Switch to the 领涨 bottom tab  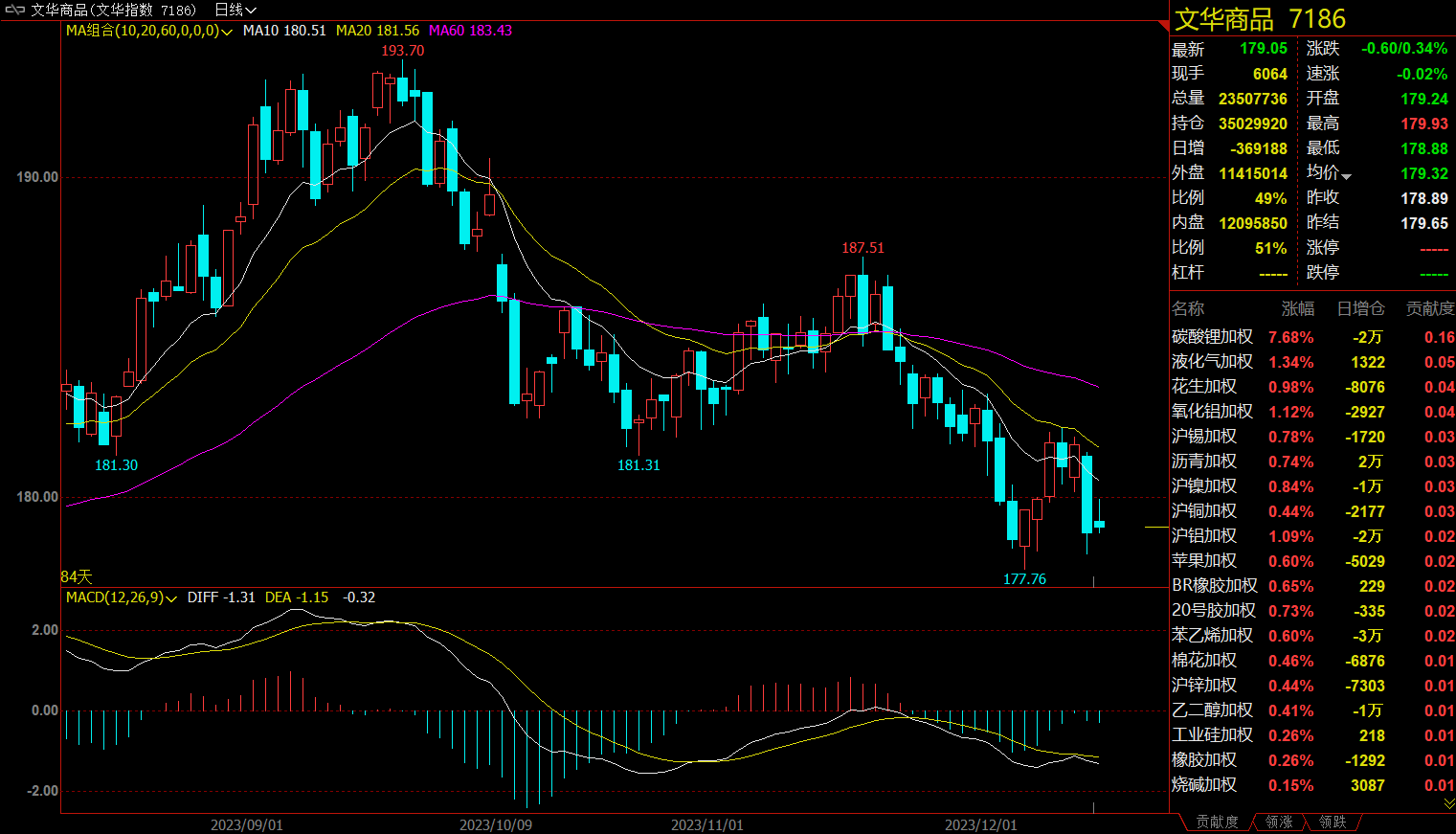[x=1279, y=823]
